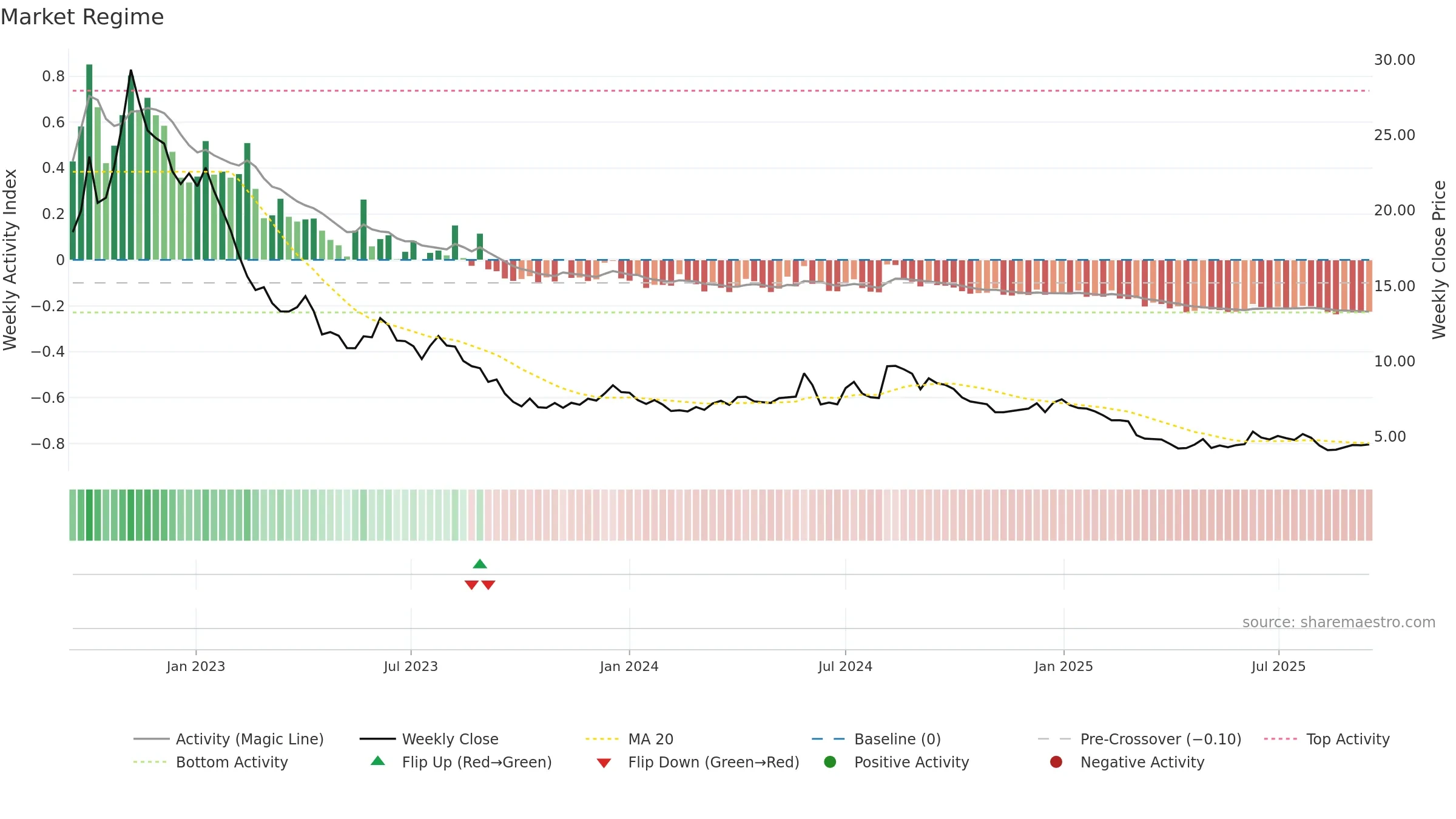The height and width of the screenshot is (819, 1456).
Task: Click the 30.00 price axis value
Action: click(1394, 60)
